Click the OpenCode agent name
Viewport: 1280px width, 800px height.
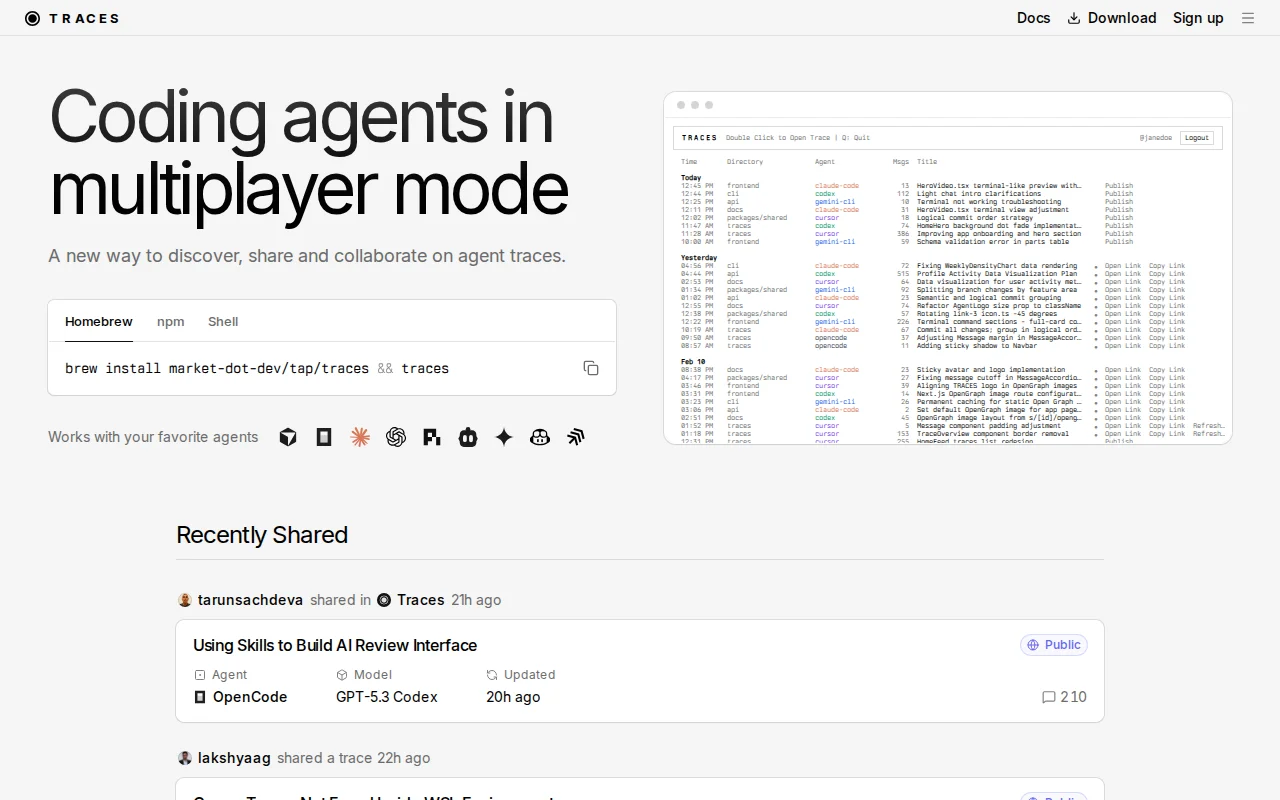point(250,697)
